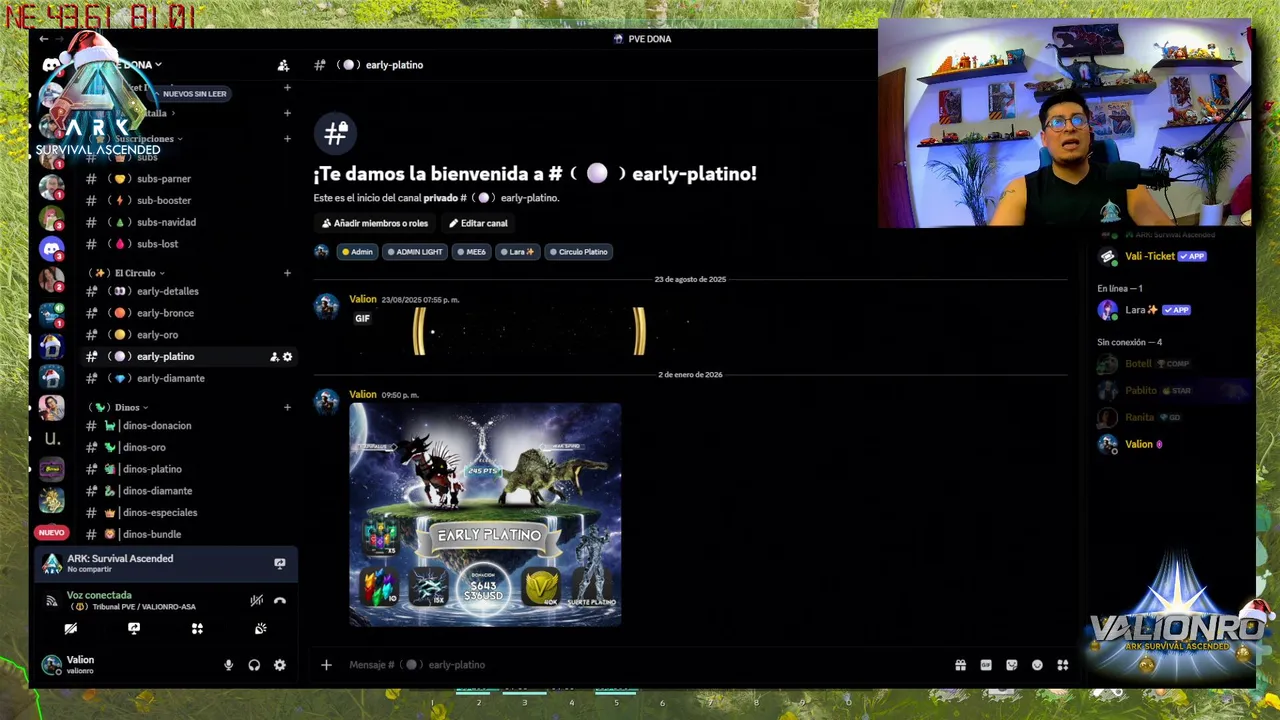Open the dinos-platino channel
The height and width of the screenshot is (720, 1280).
(188, 470)
